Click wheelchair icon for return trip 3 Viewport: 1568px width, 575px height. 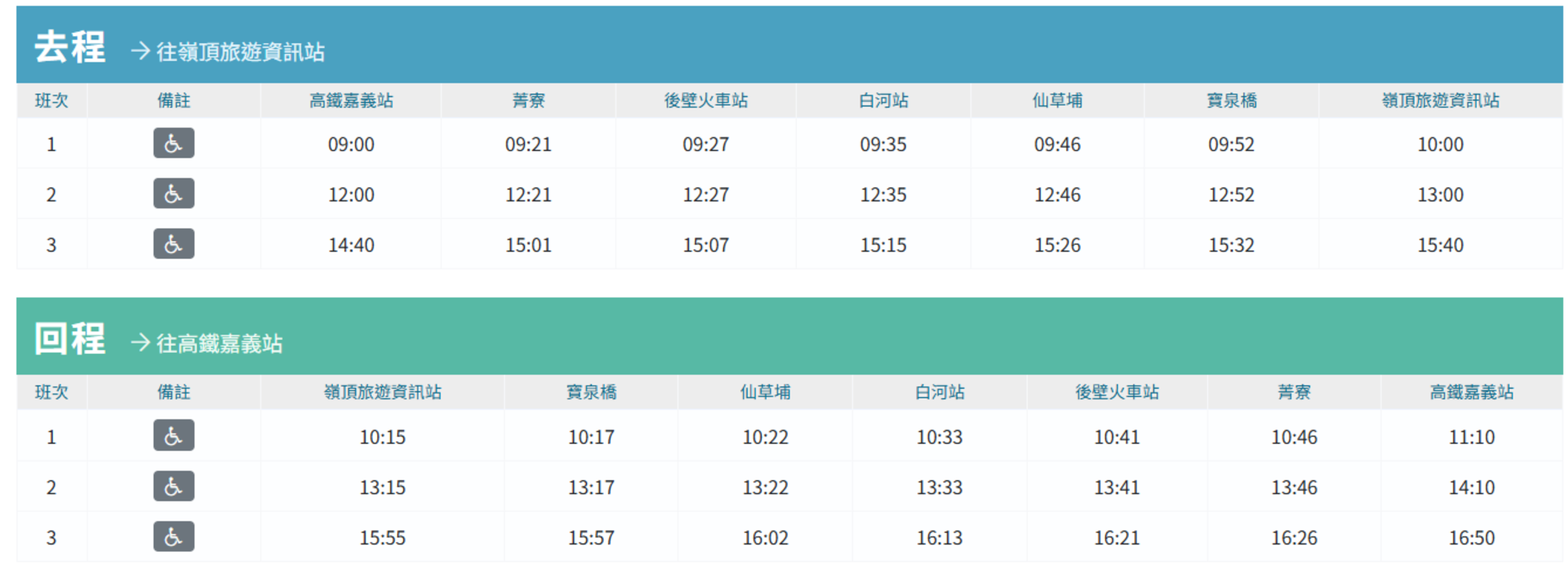point(174,537)
